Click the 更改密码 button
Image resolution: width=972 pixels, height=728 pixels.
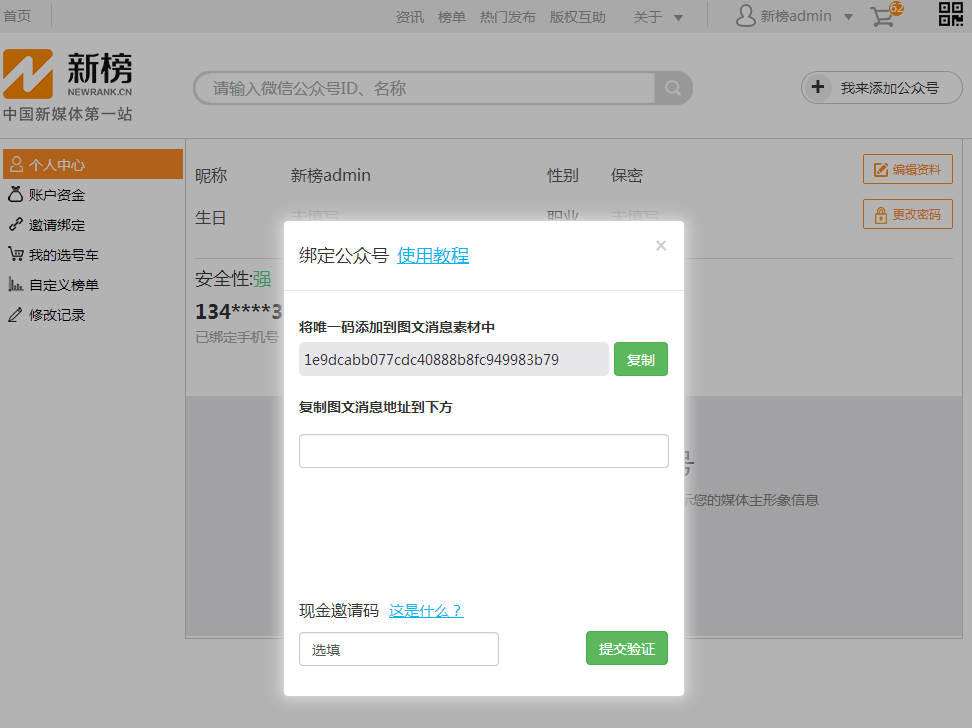point(908,215)
